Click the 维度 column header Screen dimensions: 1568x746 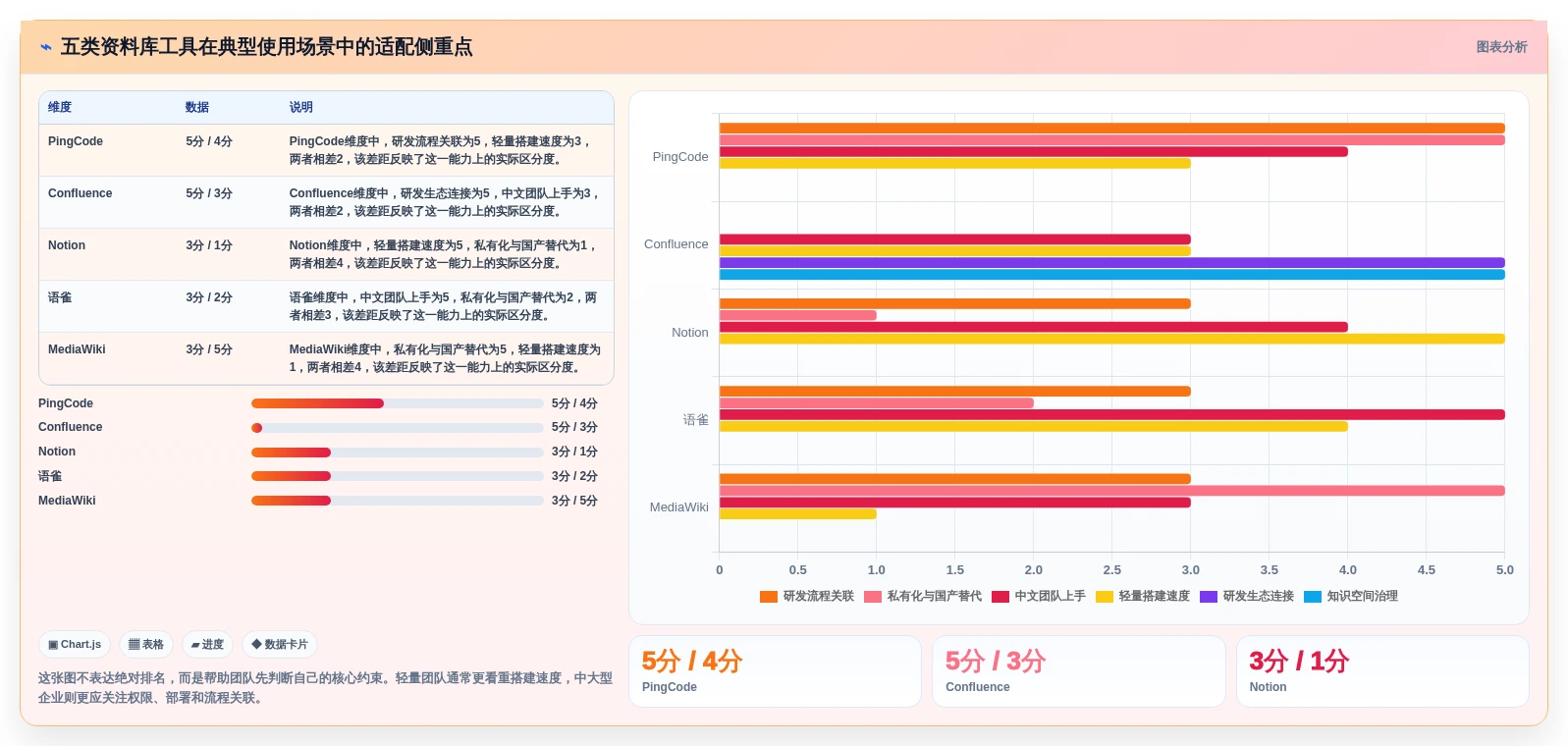[x=60, y=108]
